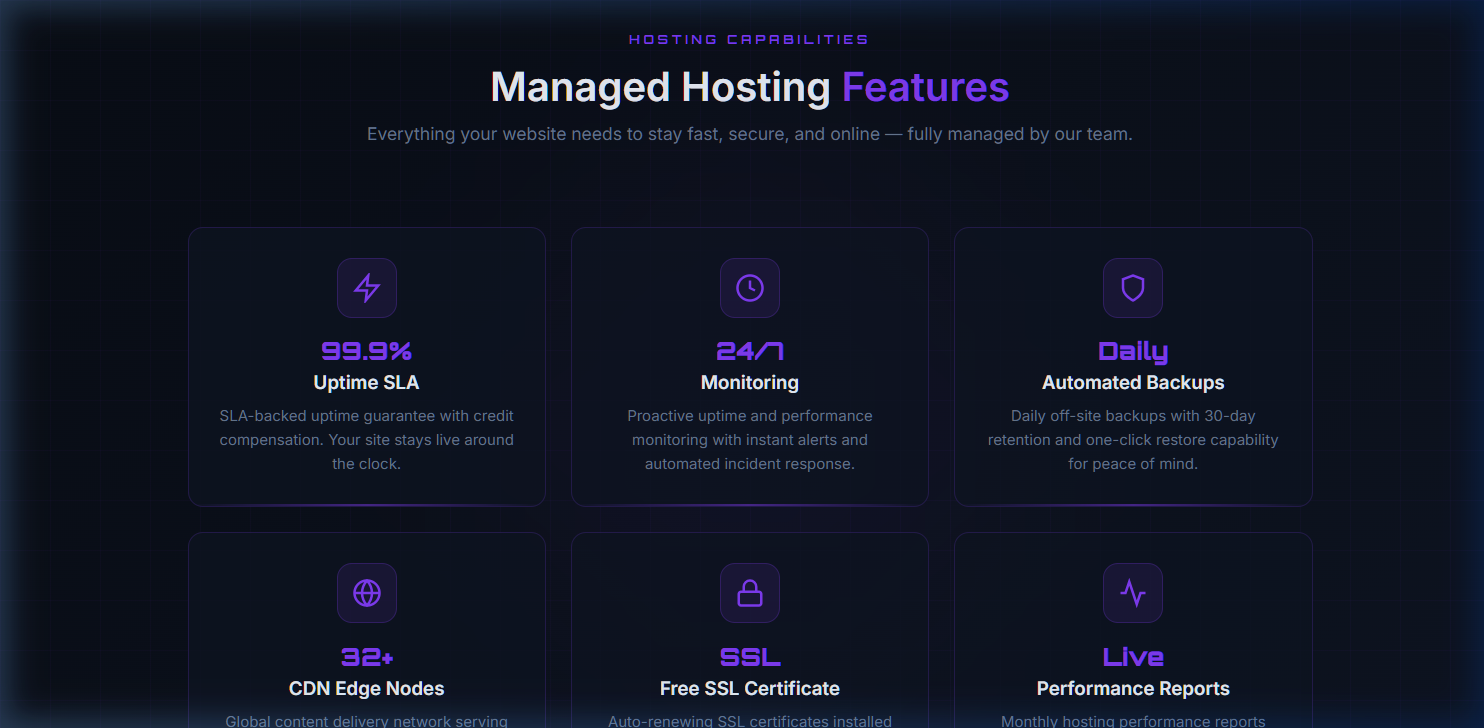Click the 'SLA-backed uptime guarantee' description
This screenshot has width=1484, height=728.
pos(367,440)
